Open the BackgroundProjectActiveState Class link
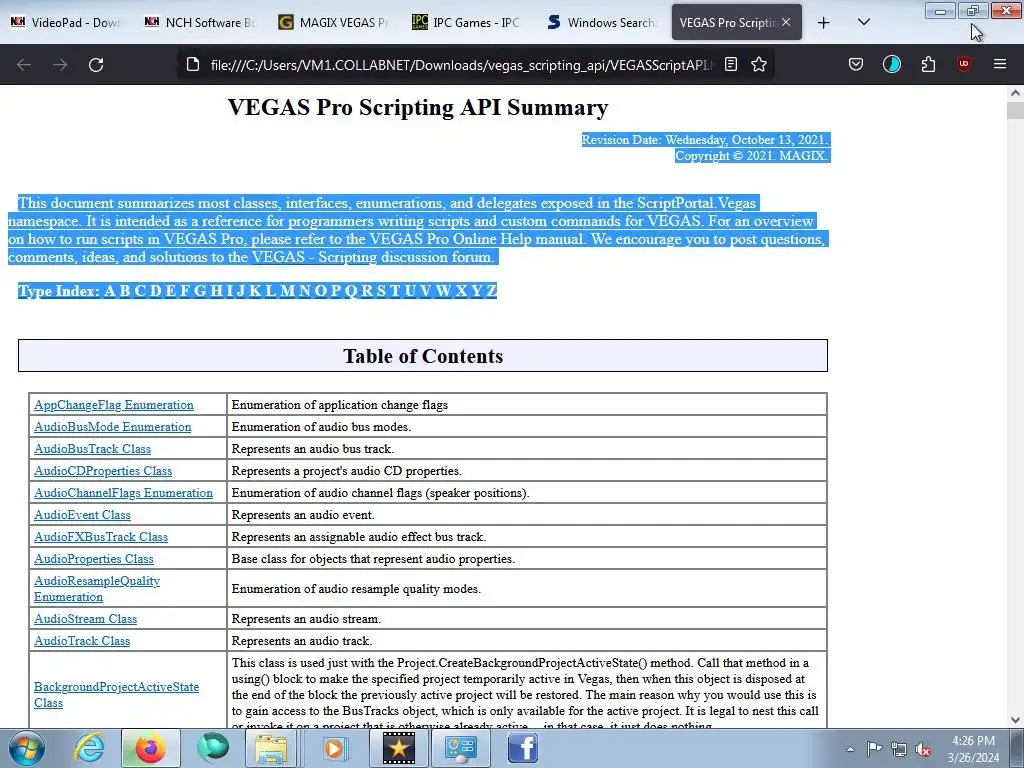Image resolution: width=1024 pixels, height=768 pixels. tap(116, 695)
